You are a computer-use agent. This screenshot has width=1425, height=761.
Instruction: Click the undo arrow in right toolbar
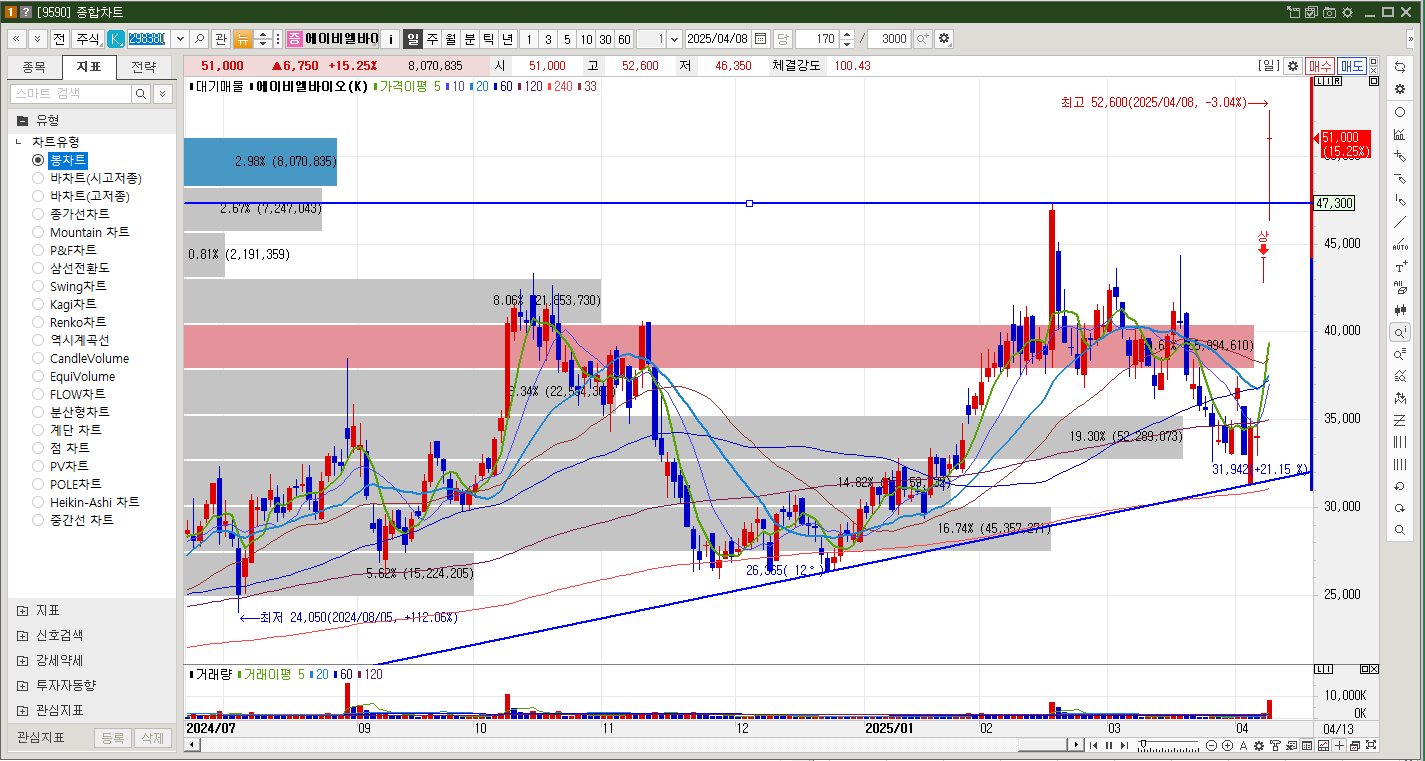[x=1400, y=486]
